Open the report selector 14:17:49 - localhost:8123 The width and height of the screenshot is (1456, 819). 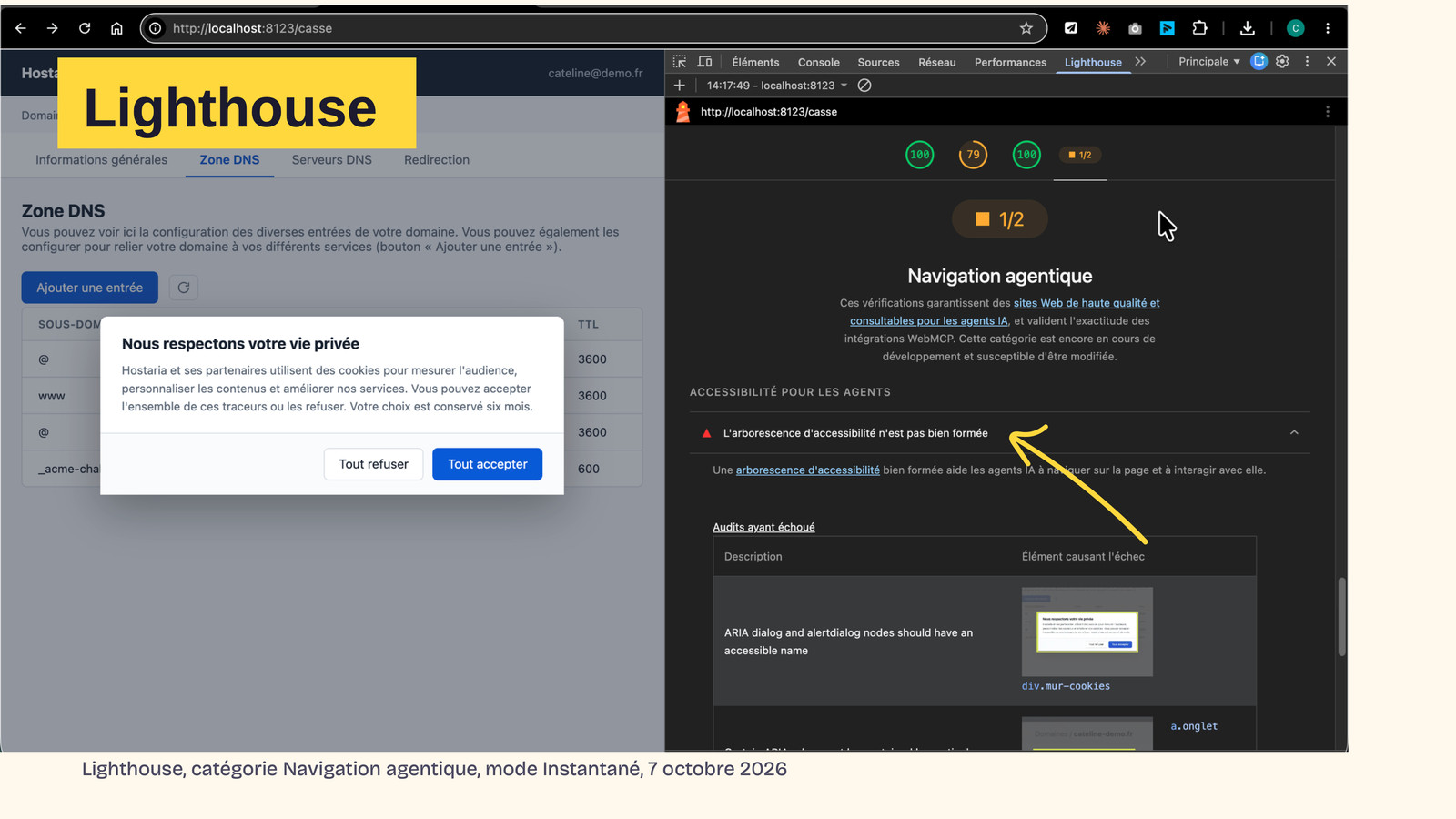[776, 86]
